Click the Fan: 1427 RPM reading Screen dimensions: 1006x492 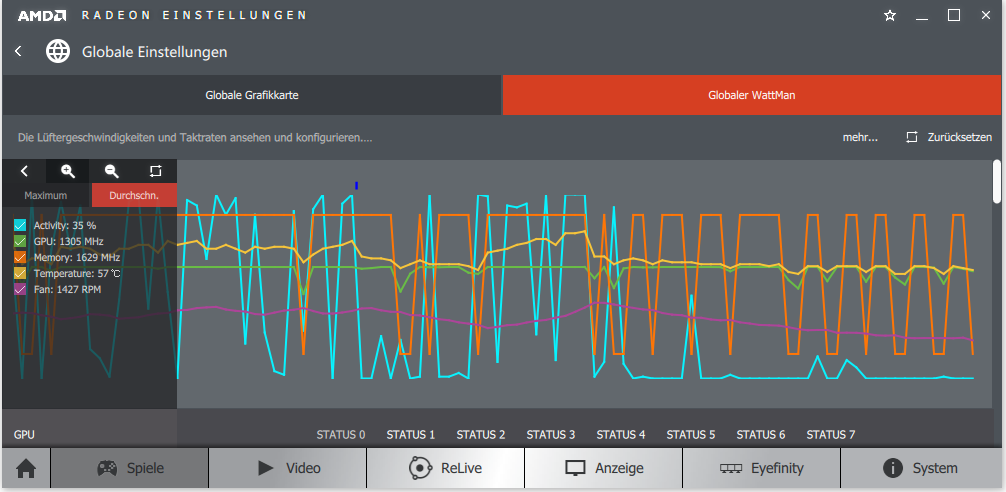[67, 289]
